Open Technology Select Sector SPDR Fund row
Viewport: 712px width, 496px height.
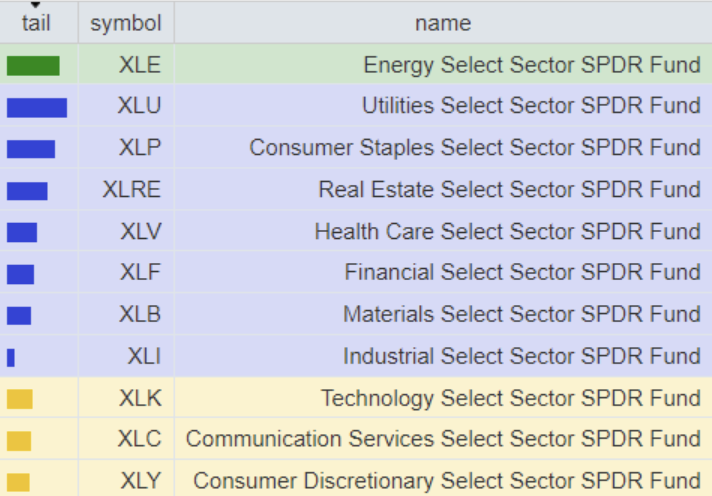[510, 399]
